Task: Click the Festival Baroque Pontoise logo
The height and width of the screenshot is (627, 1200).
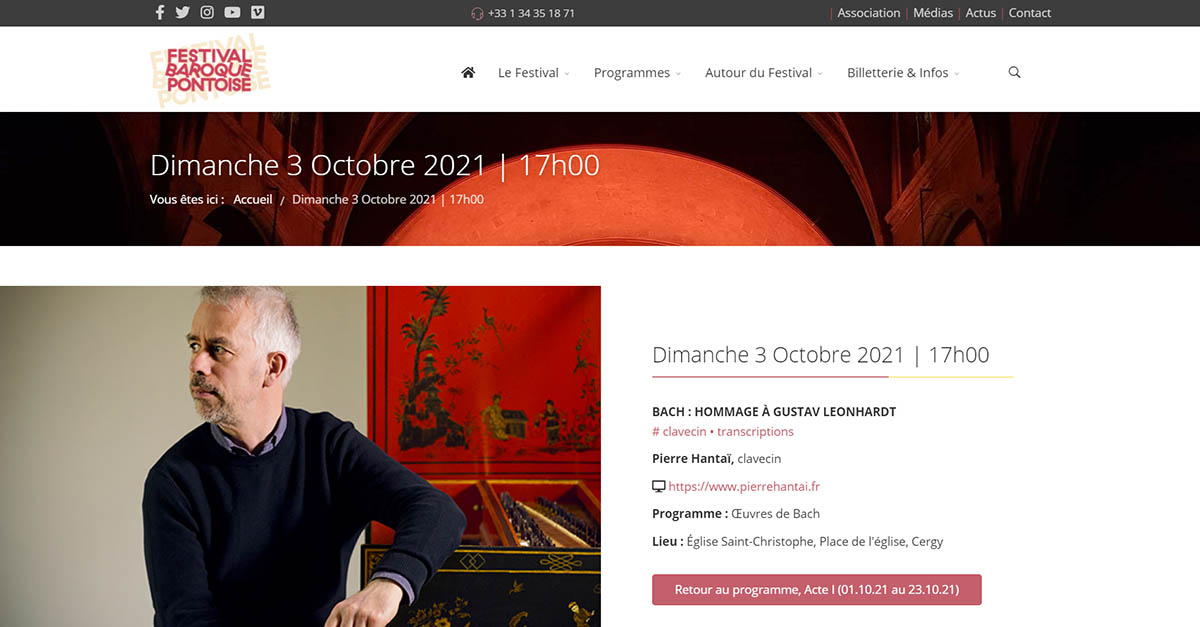Action: click(x=210, y=71)
